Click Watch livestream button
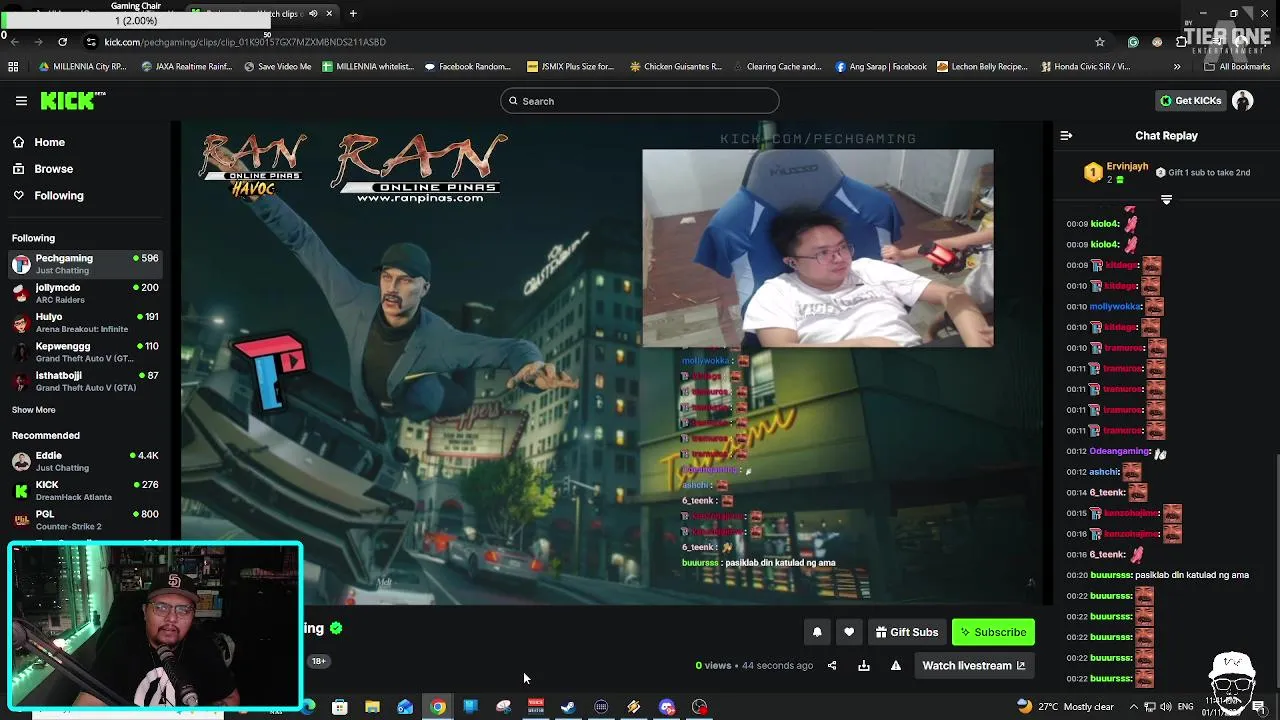 [x=973, y=666]
